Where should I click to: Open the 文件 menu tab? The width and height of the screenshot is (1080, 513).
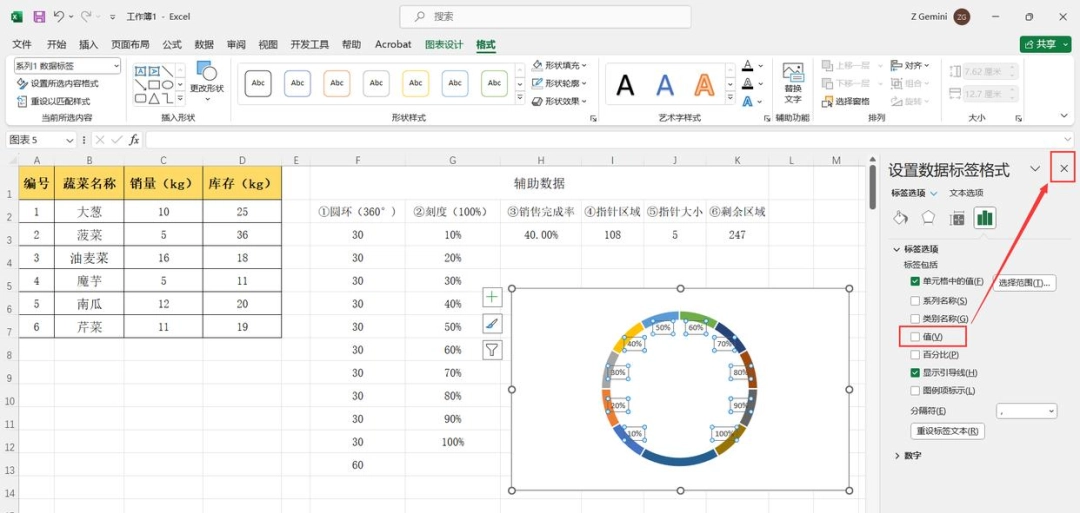pyautogui.click(x=22, y=44)
